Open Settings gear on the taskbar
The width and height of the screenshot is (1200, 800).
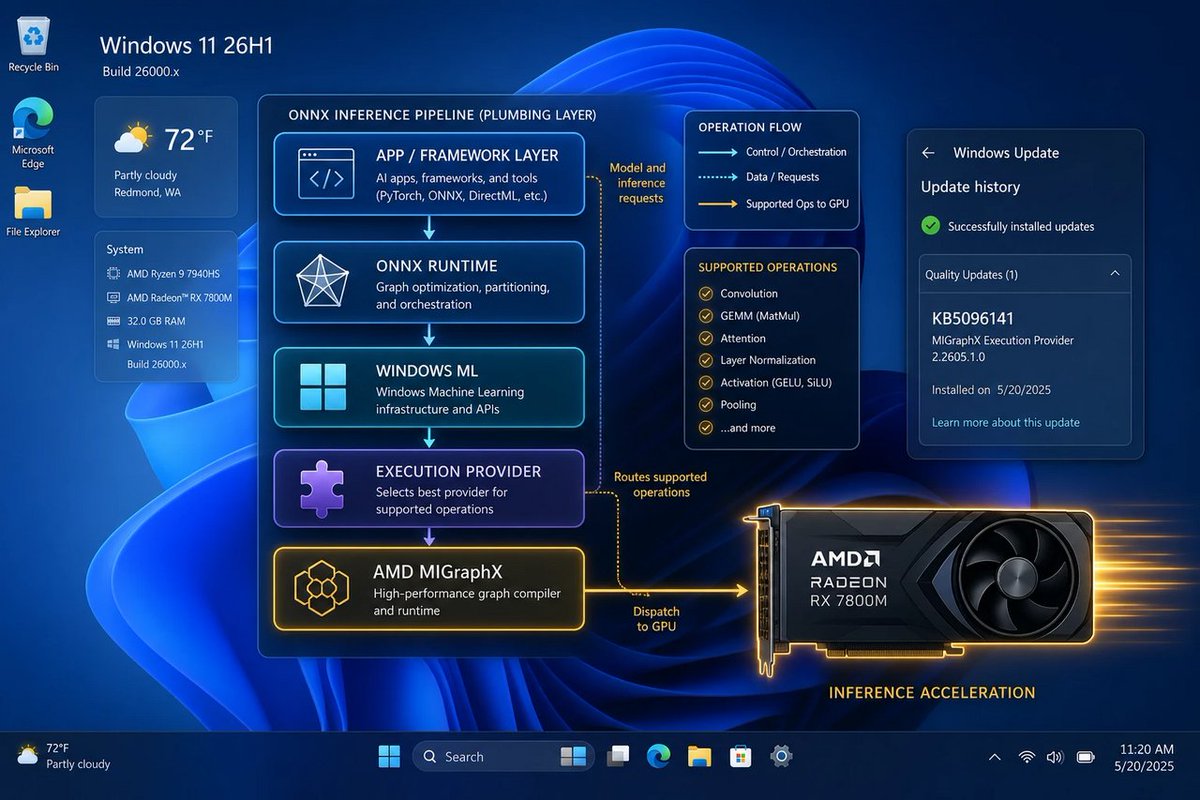(x=781, y=756)
